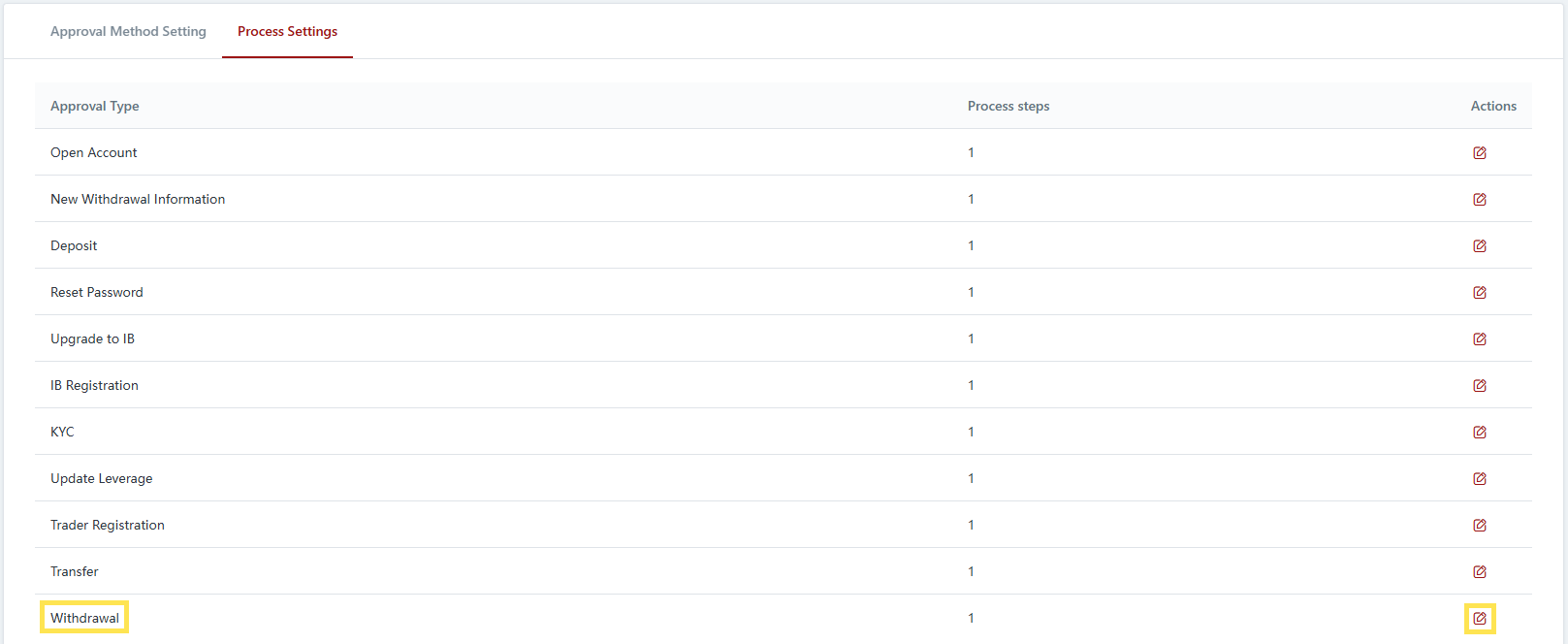Click process steps number for Withdrawal
Image resolution: width=1568 pixels, height=644 pixels.
(x=971, y=618)
